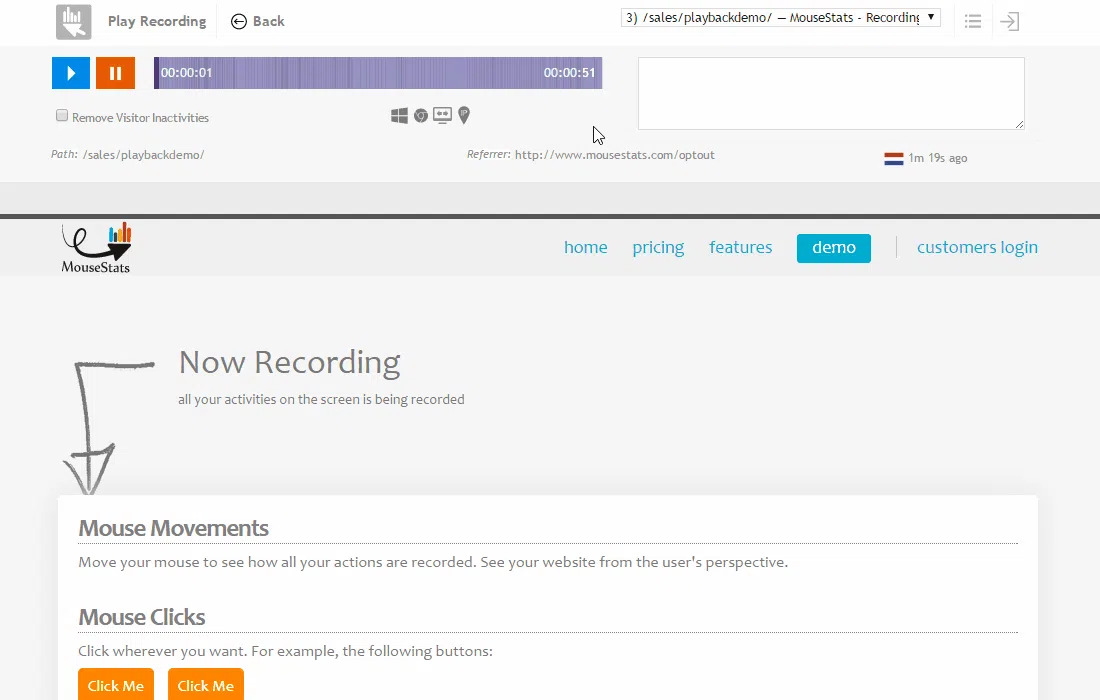Click the Back arrow icon
Image resolution: width=1100 pixels, height=700 pixels.
[239, 22]
